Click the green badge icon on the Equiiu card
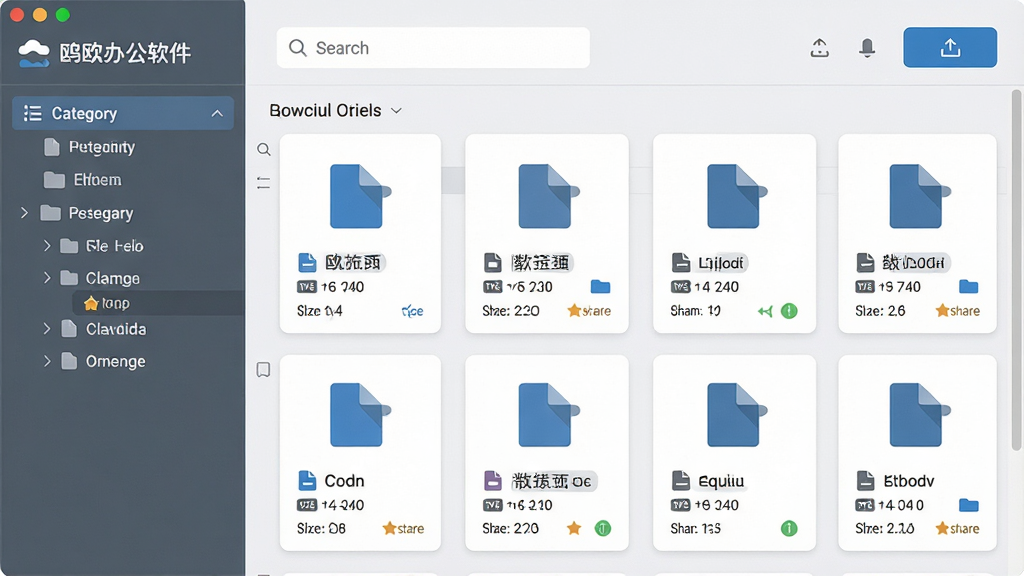 click(789, 528)
